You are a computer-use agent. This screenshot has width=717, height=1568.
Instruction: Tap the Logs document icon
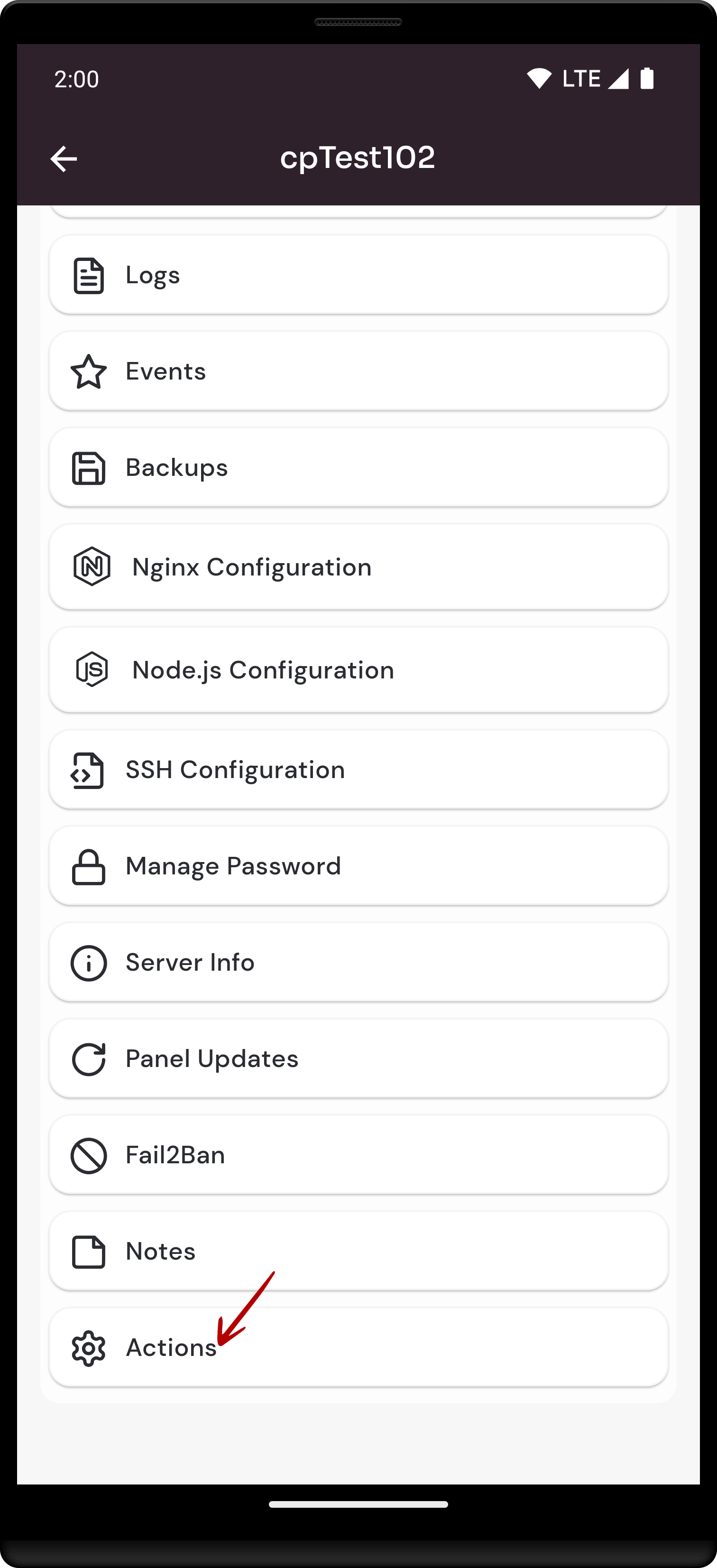(89, 276)
